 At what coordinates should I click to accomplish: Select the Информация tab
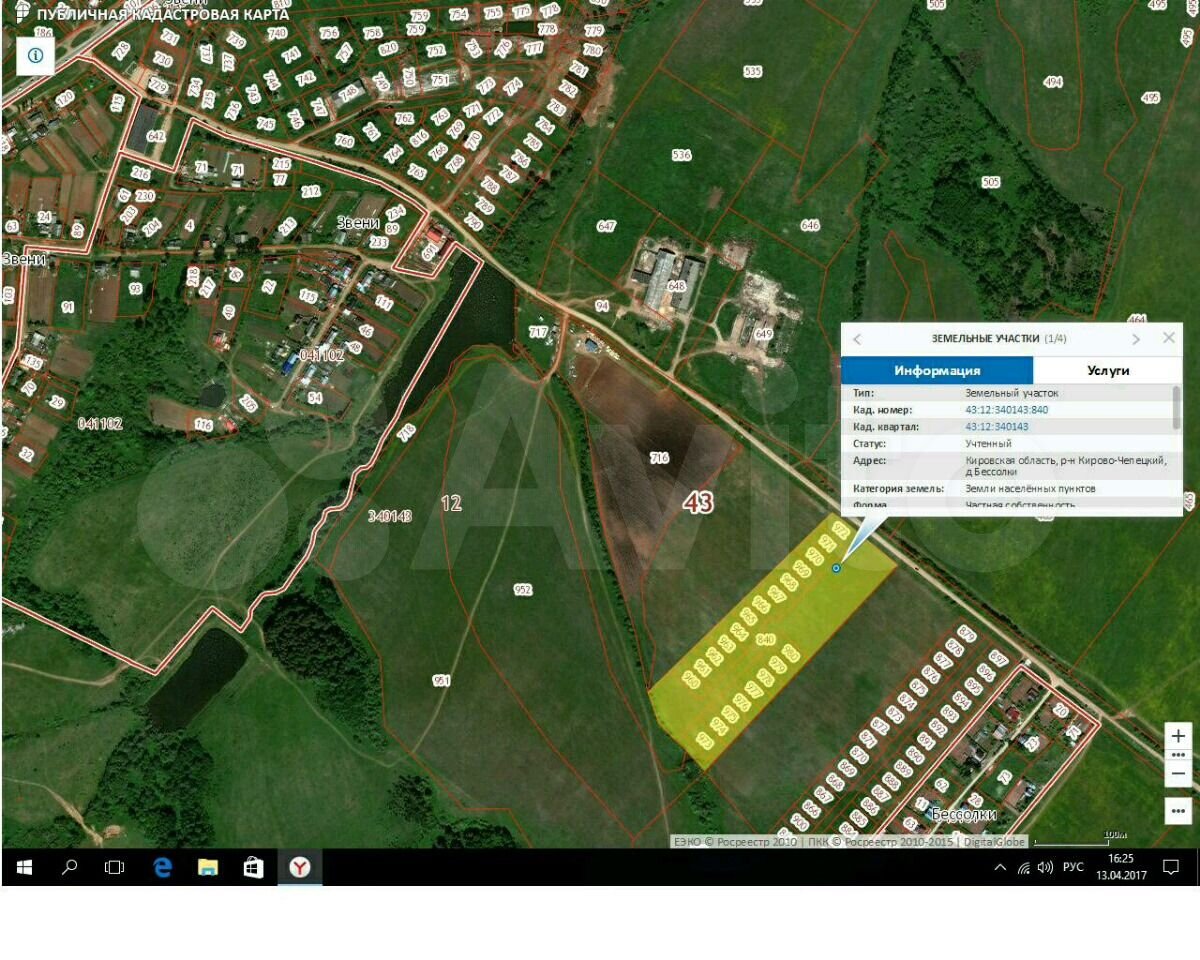coord(937,370)
